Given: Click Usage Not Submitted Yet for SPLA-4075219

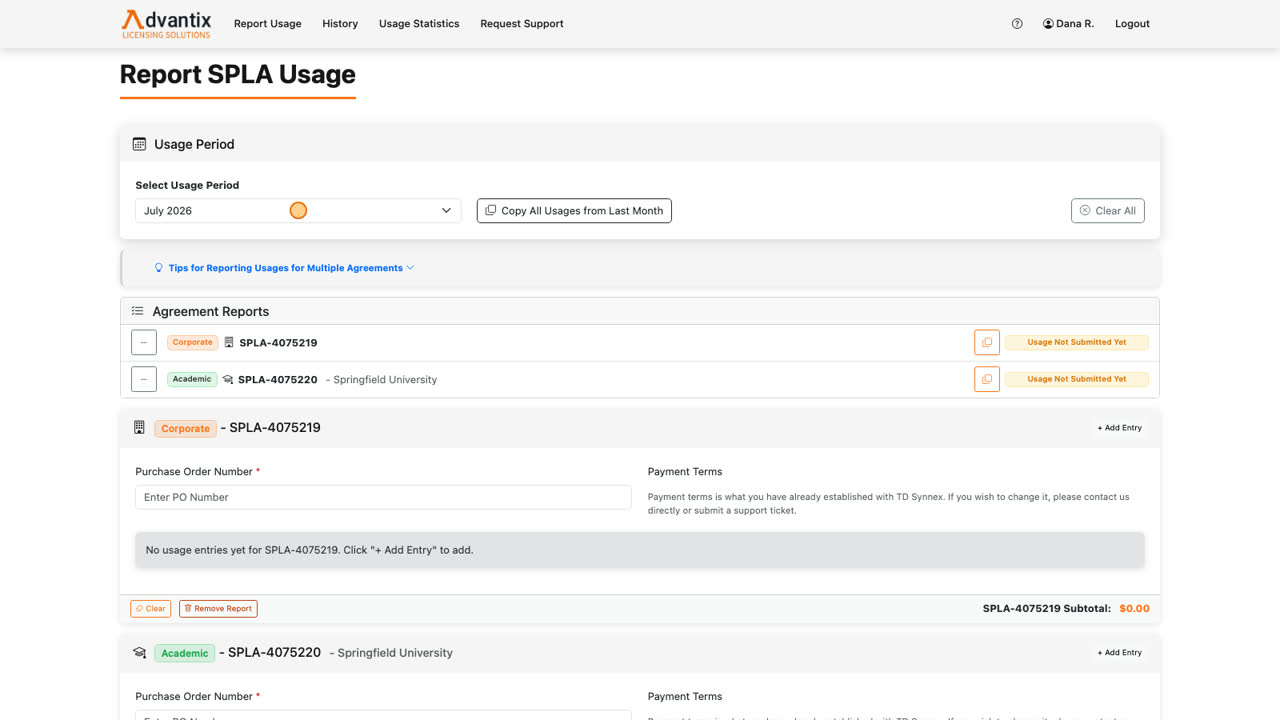Looking at the screenshot, I should tap(1077, 342).
